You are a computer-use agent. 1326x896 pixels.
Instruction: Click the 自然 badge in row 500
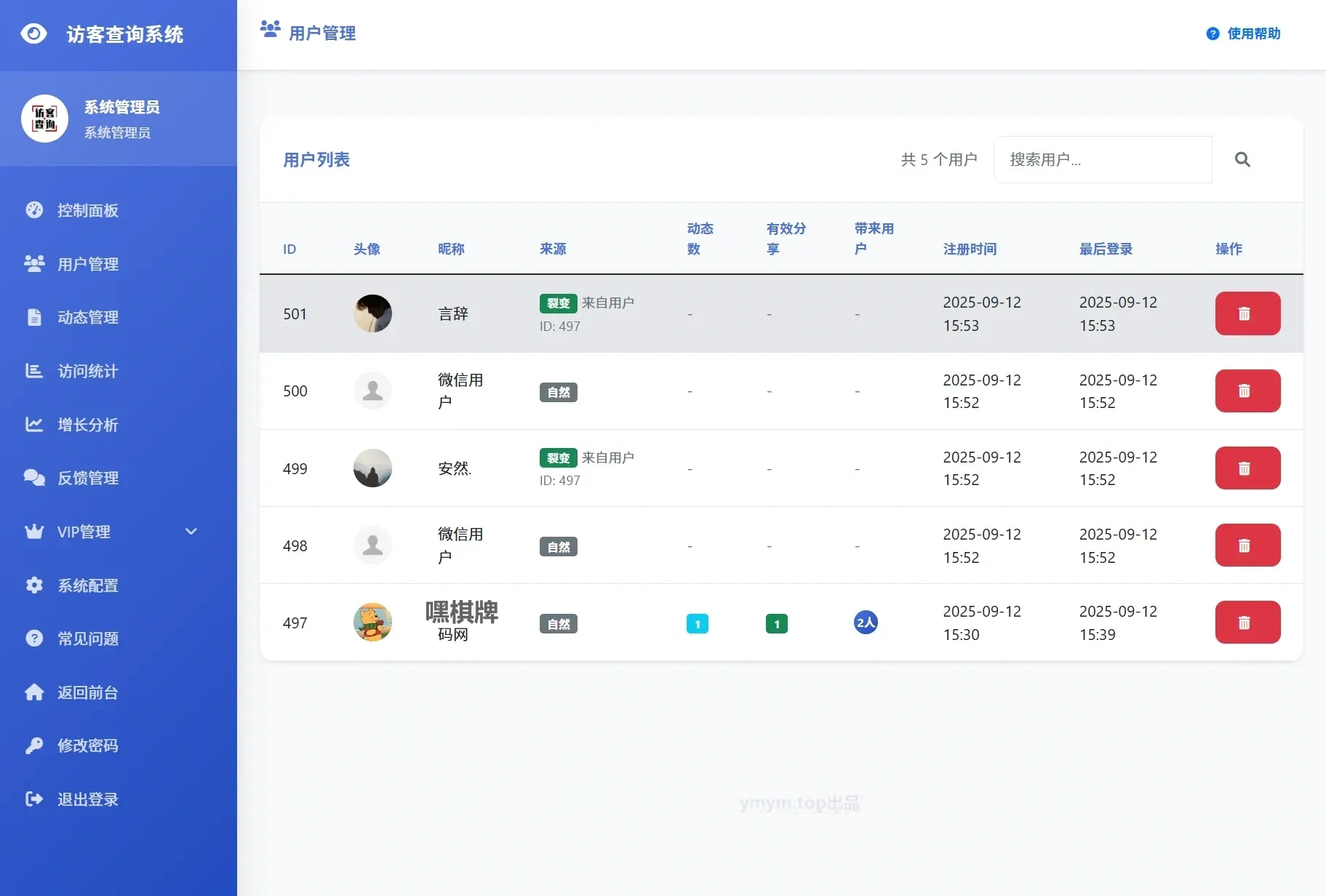(558, 392)
